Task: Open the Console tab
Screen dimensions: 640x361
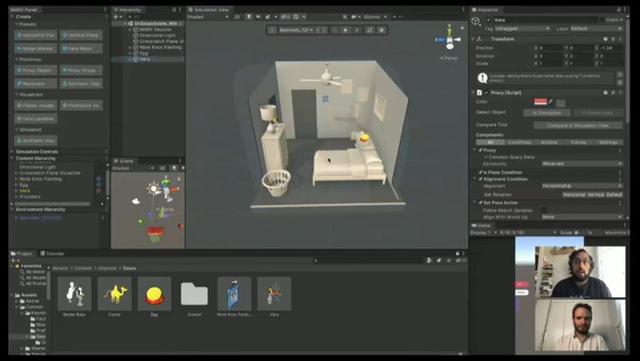Action: [52, 254]
